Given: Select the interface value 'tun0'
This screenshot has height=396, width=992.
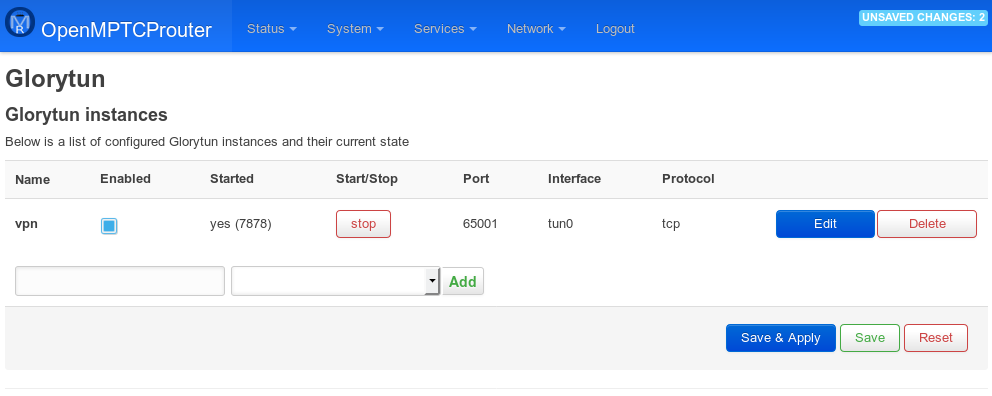Looking at the screenshot, I should tap(561, 224).
